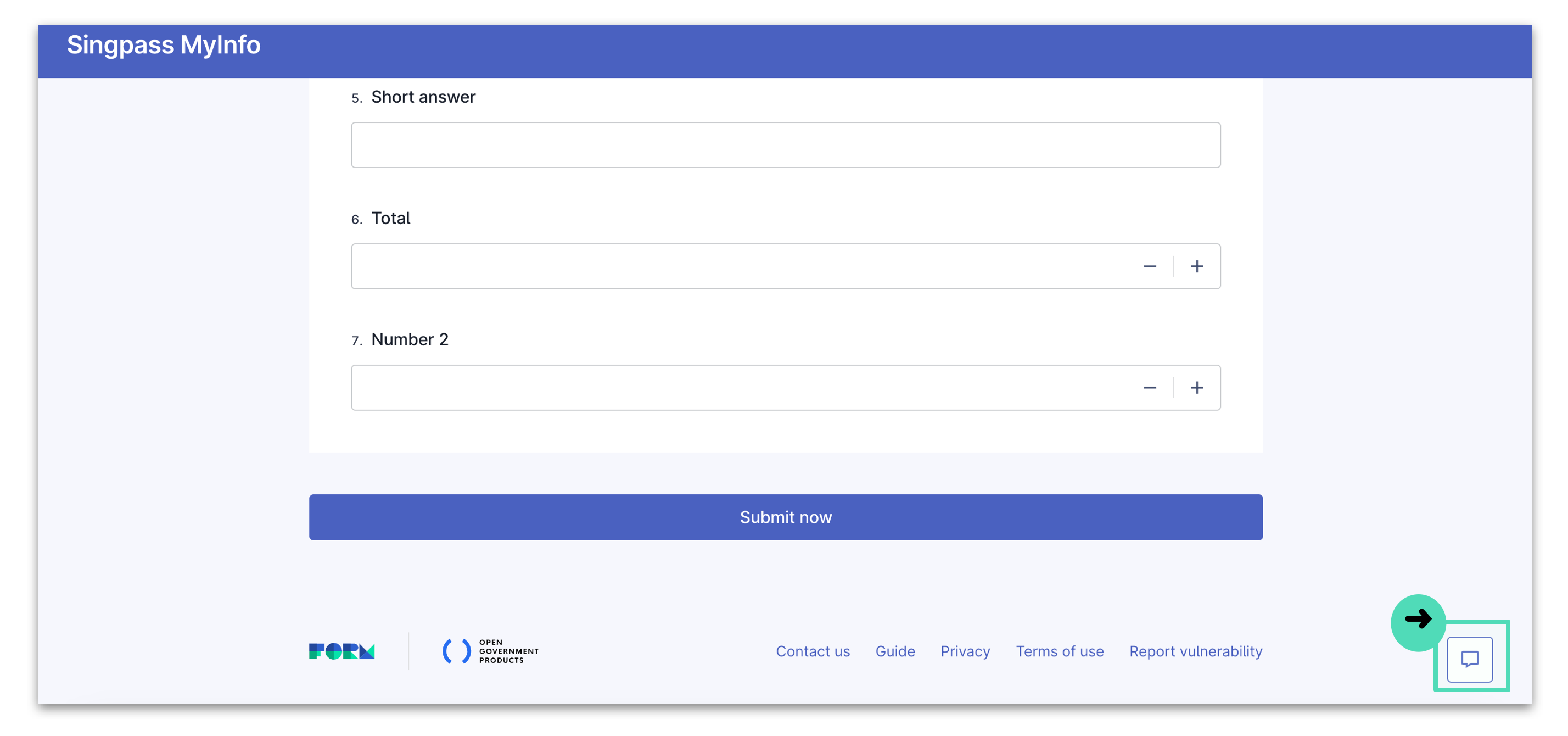Select the question label Total
The width and height of the screenshot is (1568, 736).
click(391, 218)
